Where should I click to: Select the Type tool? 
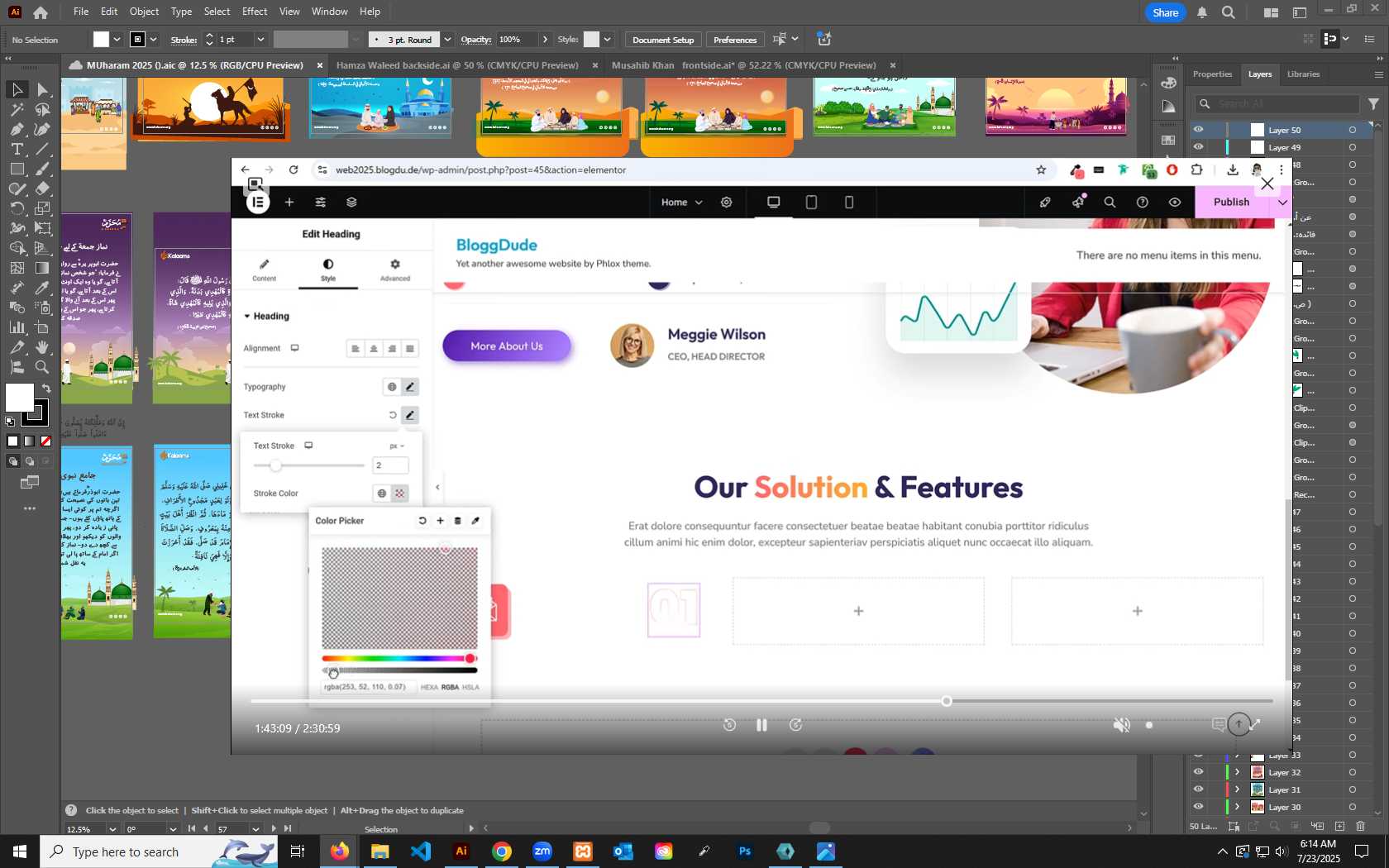pyautogui.click(x=17, y=149)
